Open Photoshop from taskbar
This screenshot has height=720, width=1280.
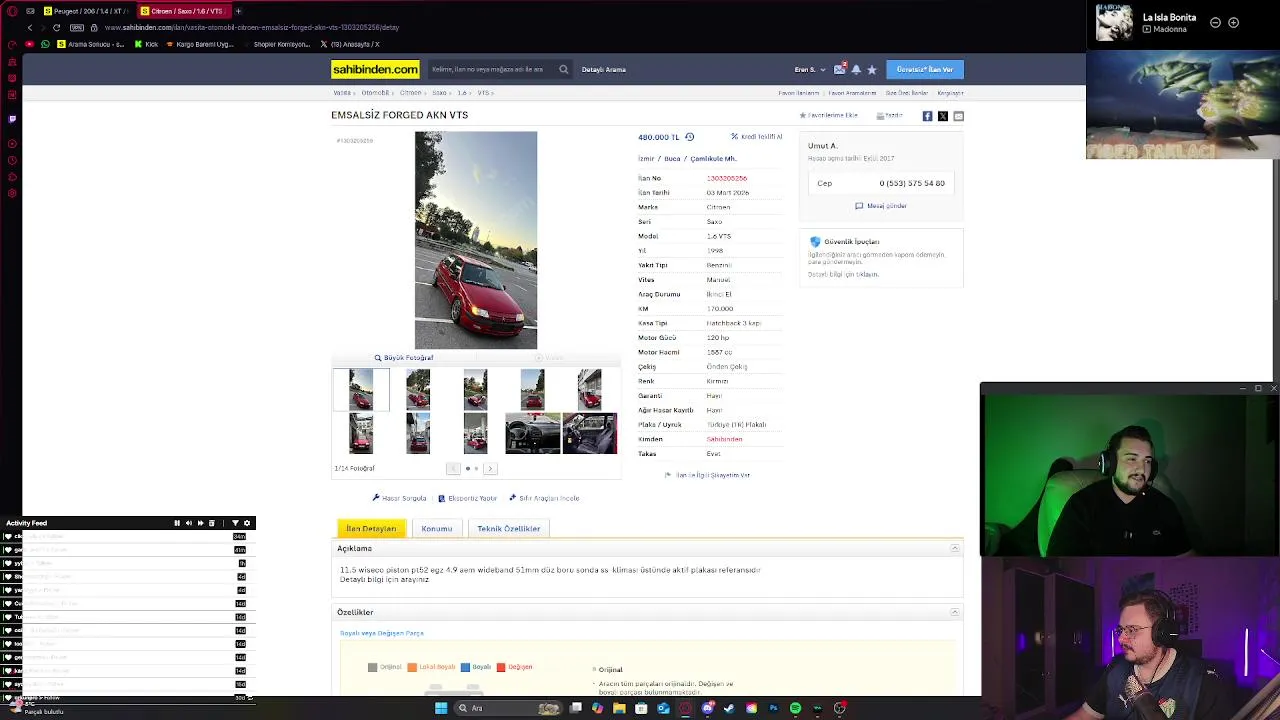pyautogui.click(x=773, y=708)
